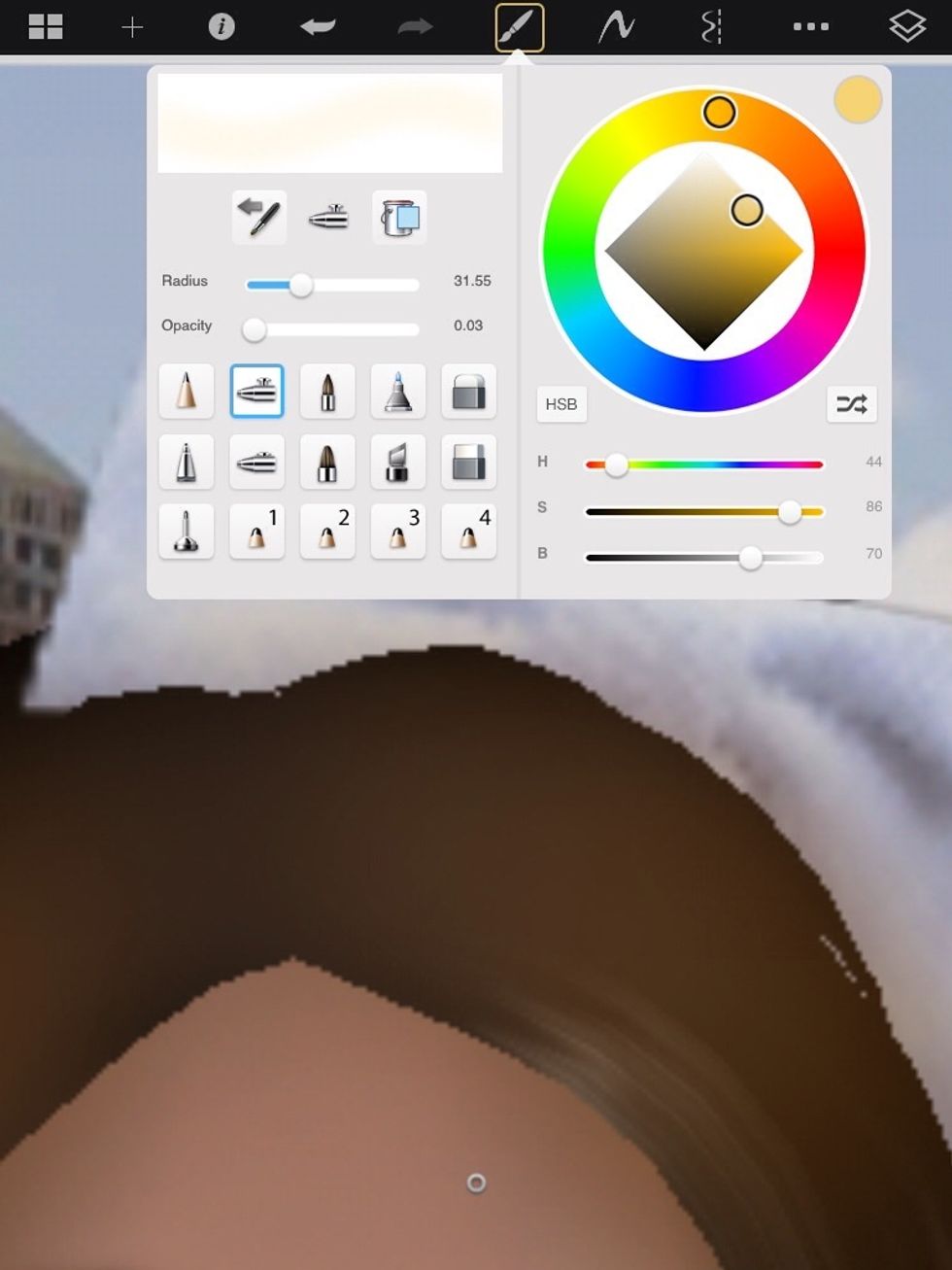
Task: Select the chisel marker brush
Action: (x=398, y=462)
